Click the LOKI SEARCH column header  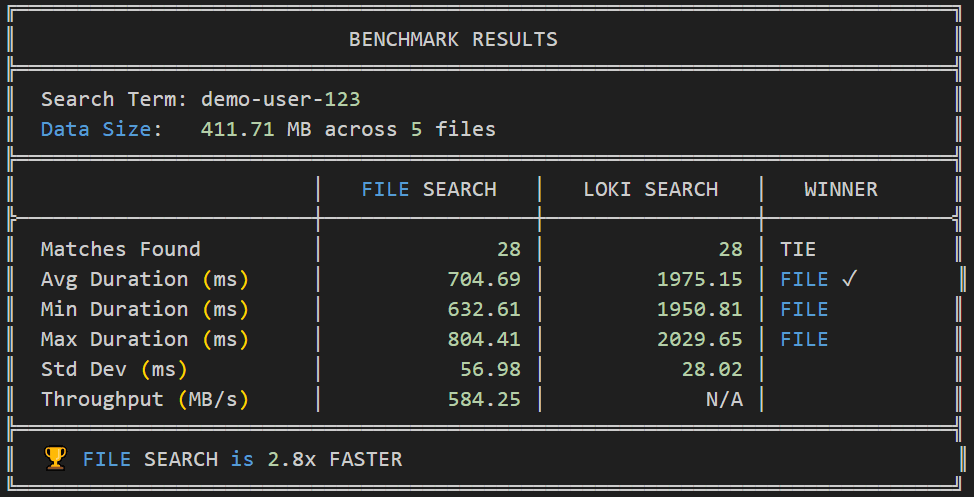pos(650,189)
